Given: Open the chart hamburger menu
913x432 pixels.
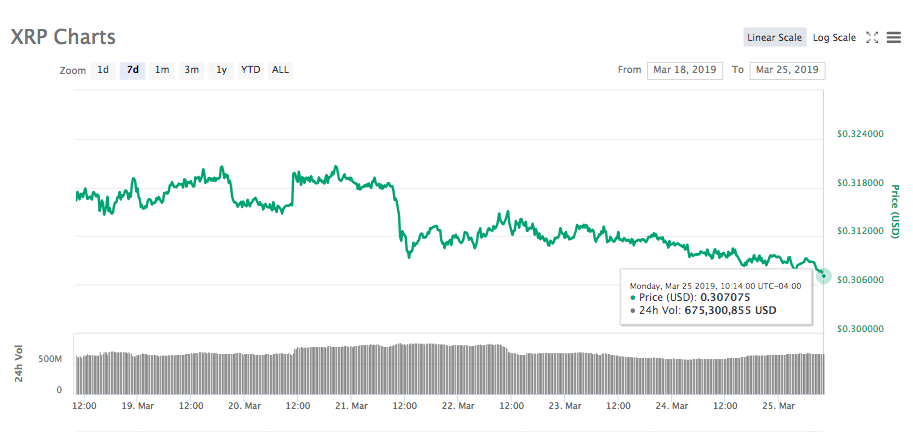Looking at the screenshot, I should pyautogui.click(x=894, y=38).
